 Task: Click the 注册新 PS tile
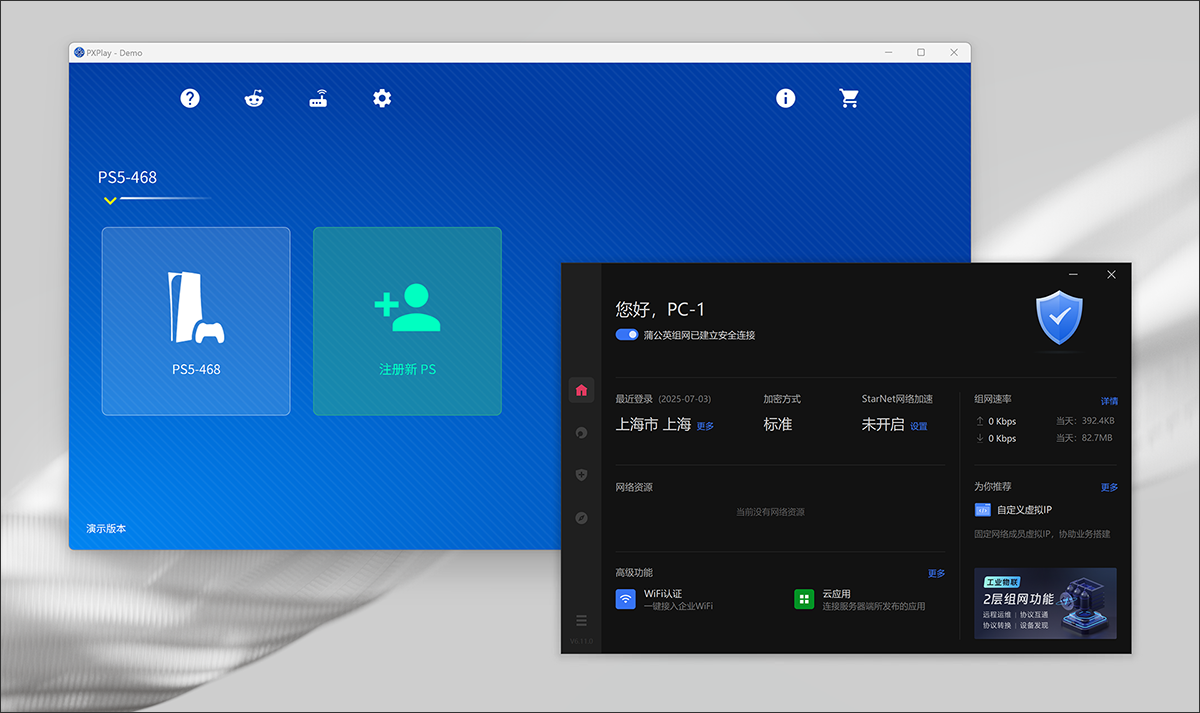407,321
